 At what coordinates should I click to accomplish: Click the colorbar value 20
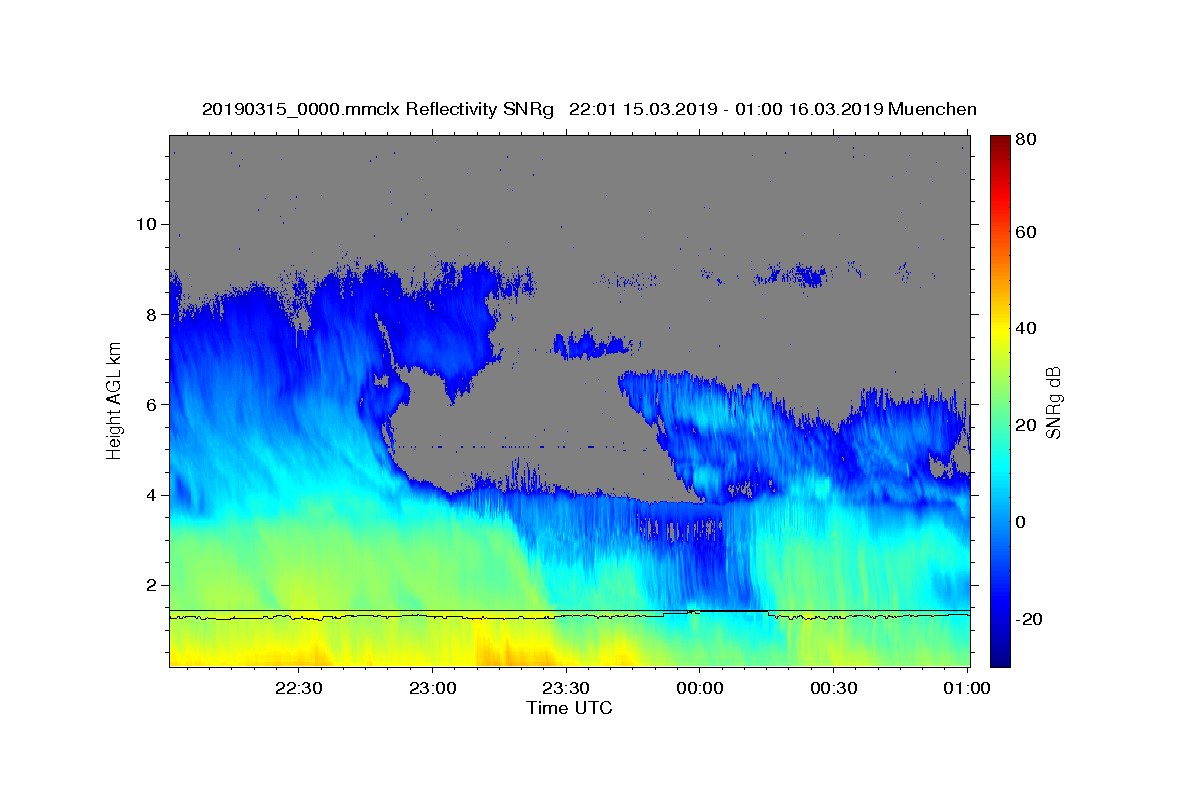(1025, 426)
